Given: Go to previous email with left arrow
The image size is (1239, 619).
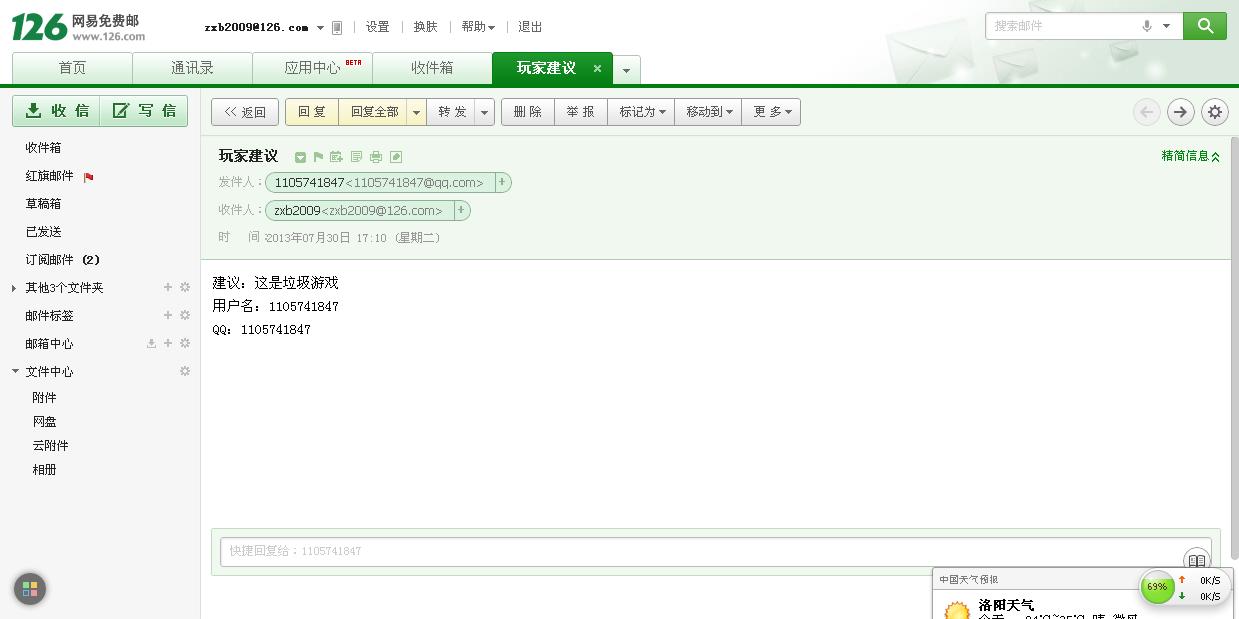Looking at the screenshot, I should tap(1147, 112).
